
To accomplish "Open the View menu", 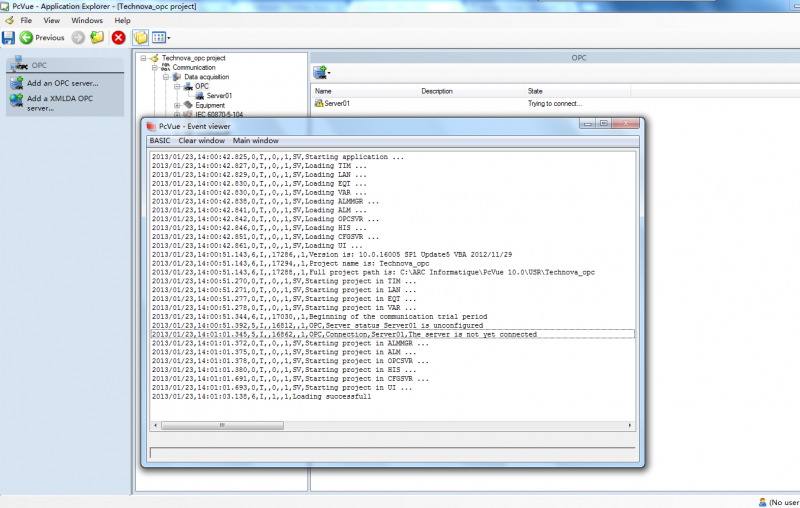I will (x=52, y=20).
